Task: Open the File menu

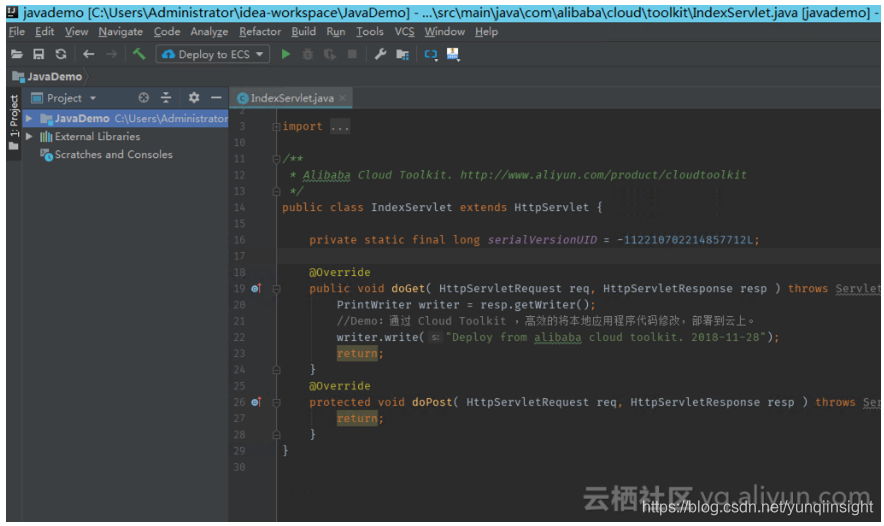Action: (x=17, y=32)
